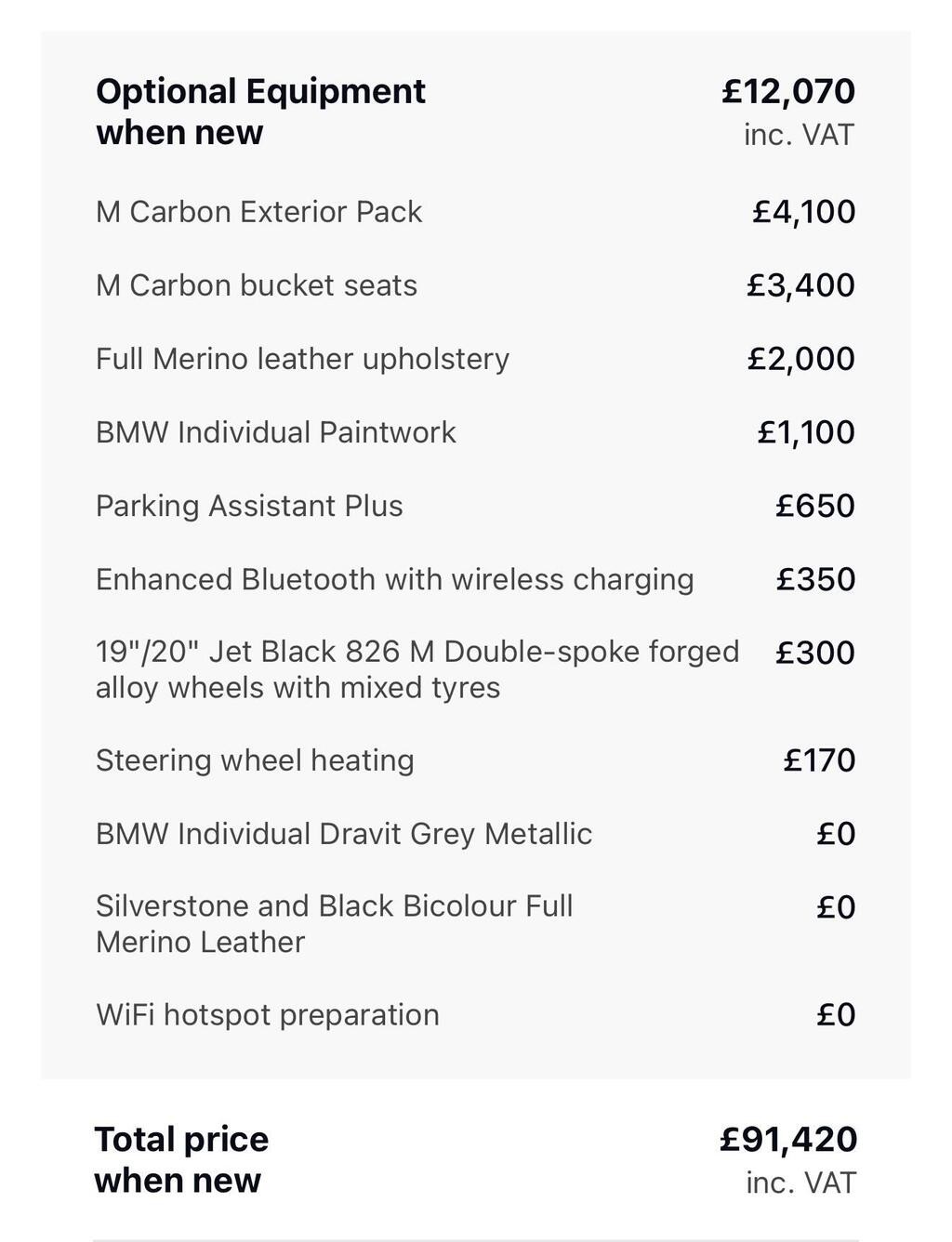
Task: Click Silverstone and Black Bicolour Merino Leather
Action: (334, 924)
